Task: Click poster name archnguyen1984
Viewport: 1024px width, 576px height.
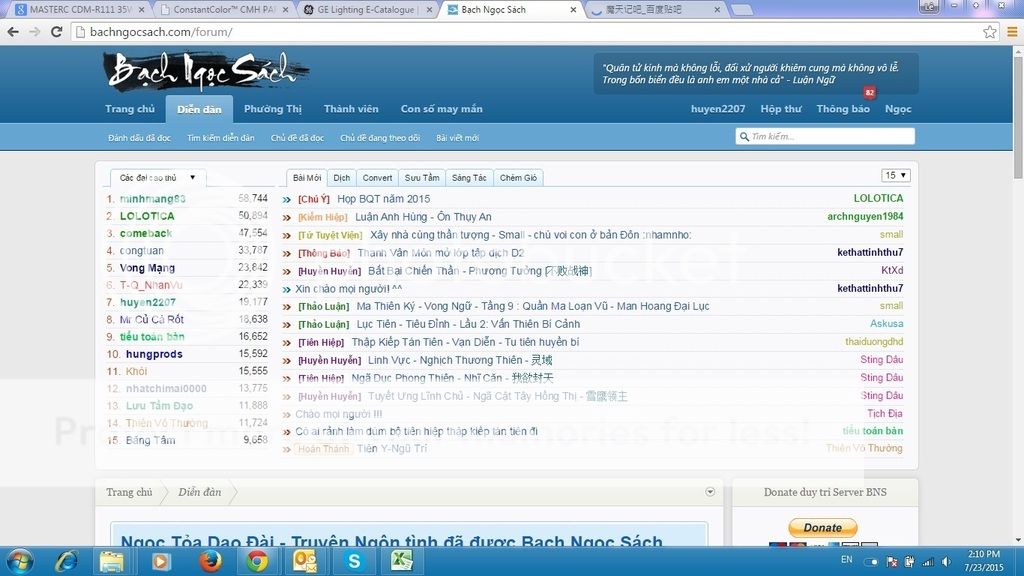Action: (865, 216)
